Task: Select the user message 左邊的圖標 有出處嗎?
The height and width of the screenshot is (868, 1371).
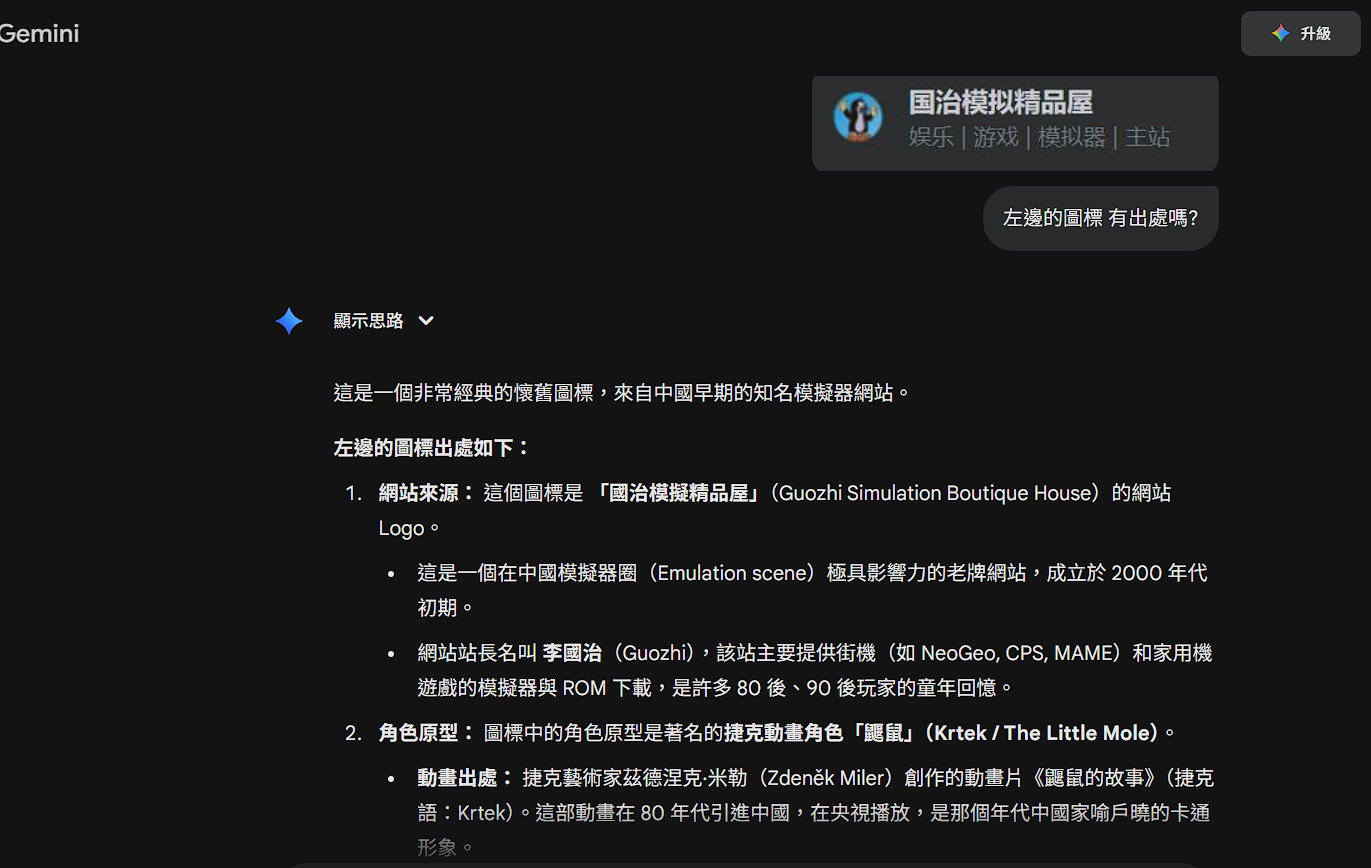Action: (1100, 218)
